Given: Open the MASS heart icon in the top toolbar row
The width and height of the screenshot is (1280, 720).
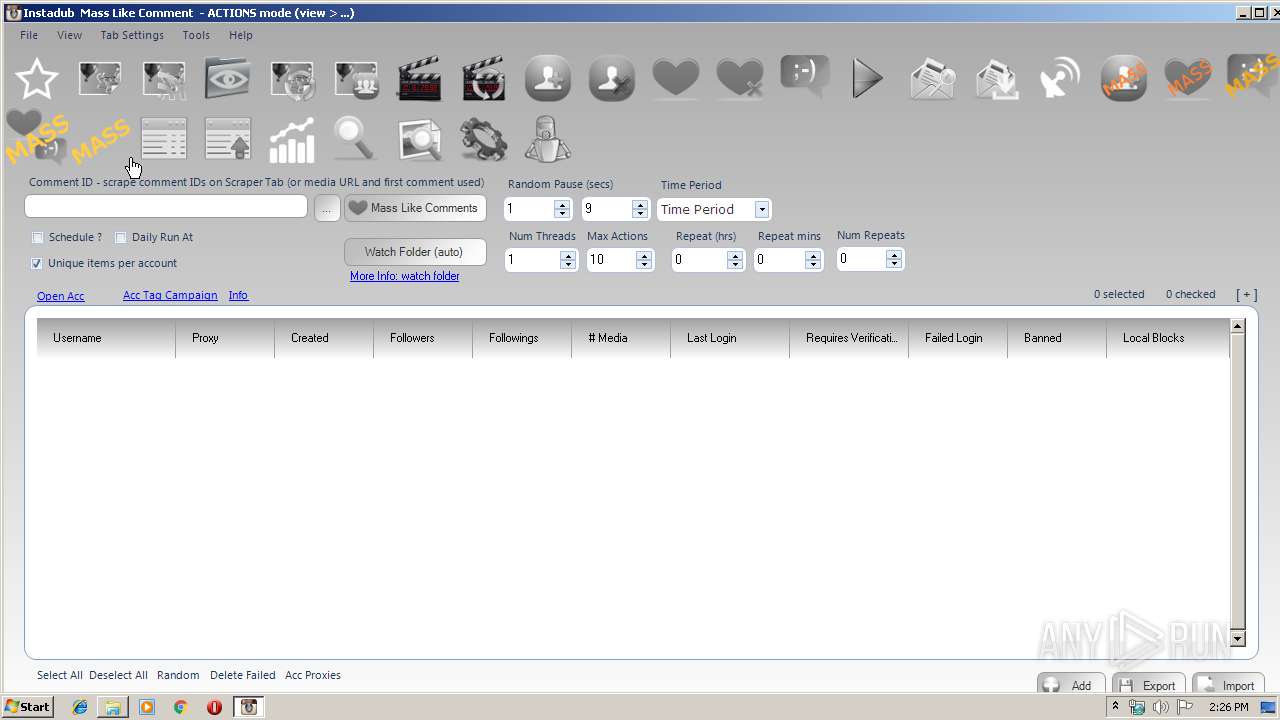Looking at the screenshot, I should [1188, 79].
